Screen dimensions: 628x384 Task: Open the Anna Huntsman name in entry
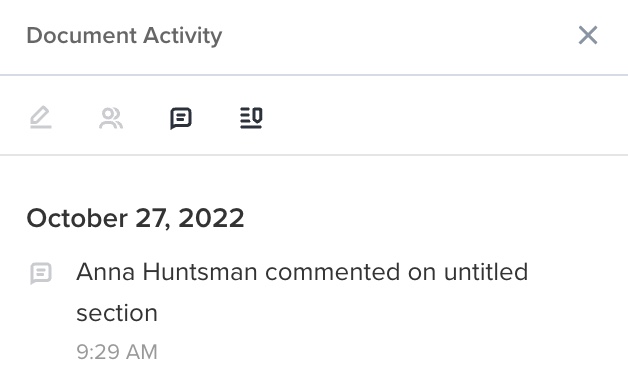click(x=167, y=272)
